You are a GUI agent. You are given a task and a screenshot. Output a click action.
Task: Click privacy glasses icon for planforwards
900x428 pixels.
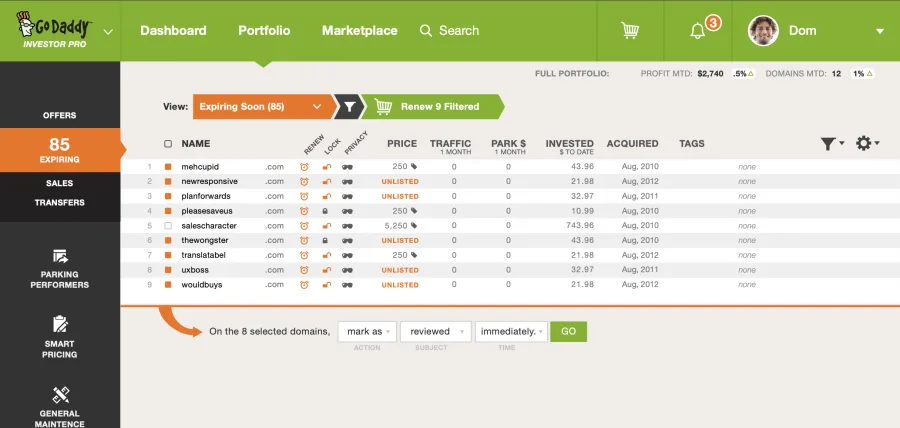(347, 196)
